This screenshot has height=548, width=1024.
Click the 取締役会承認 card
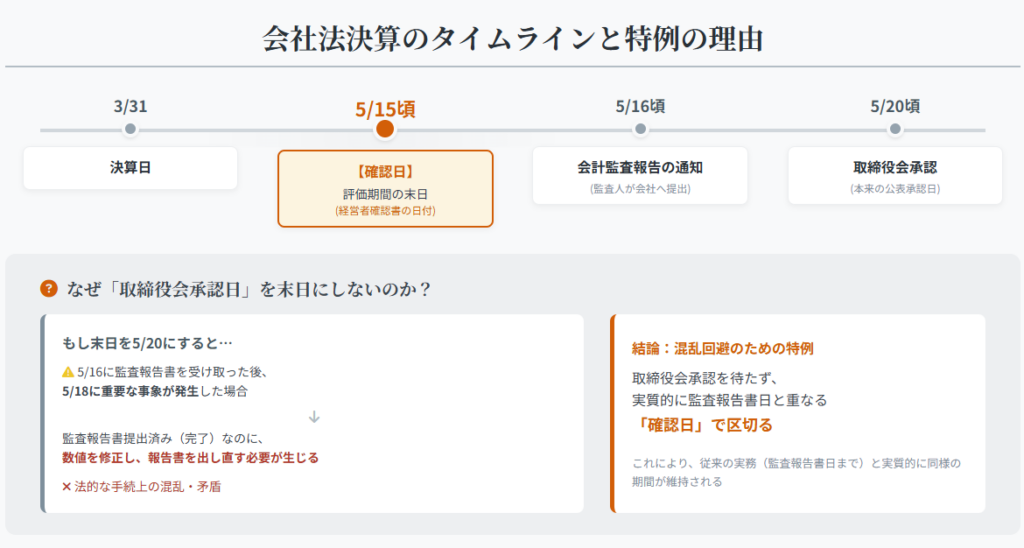coord(895,175)
